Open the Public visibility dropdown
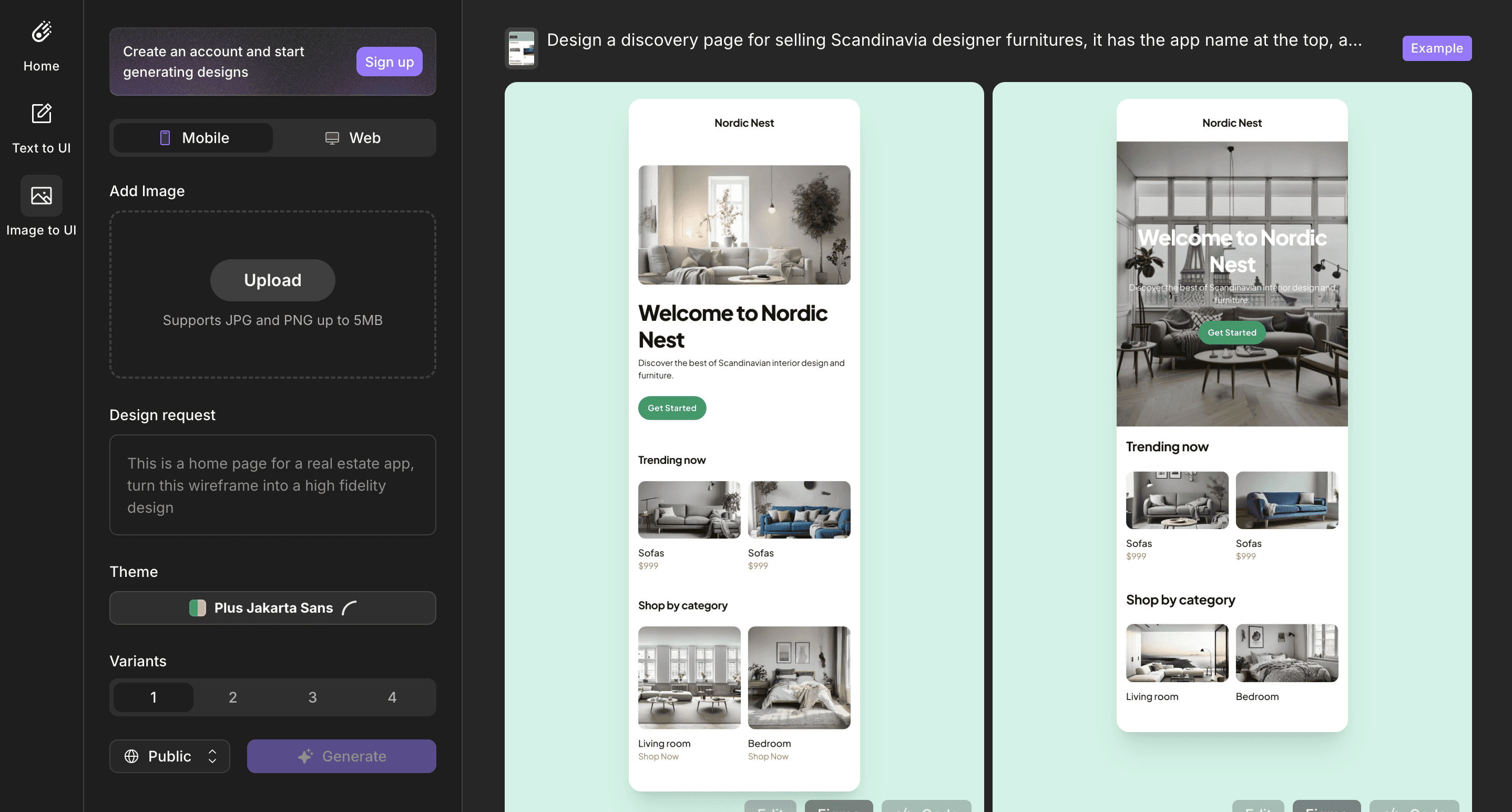Screen dimensions: 1512x812 tap(170, 756)
